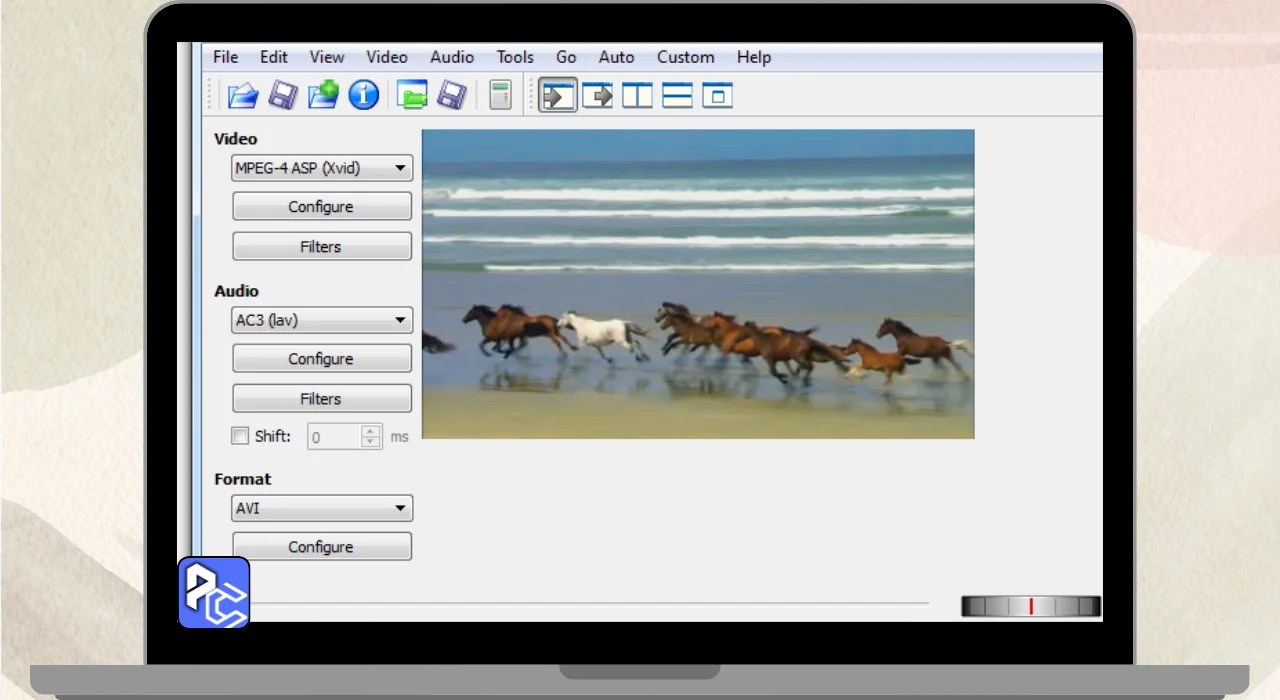This screenshot has height=700, width=1280.
Task: Open the MPEG-4 ASP (Xvid) video codec dropdown
Action: pyautogui.click(x=321, y=169)
